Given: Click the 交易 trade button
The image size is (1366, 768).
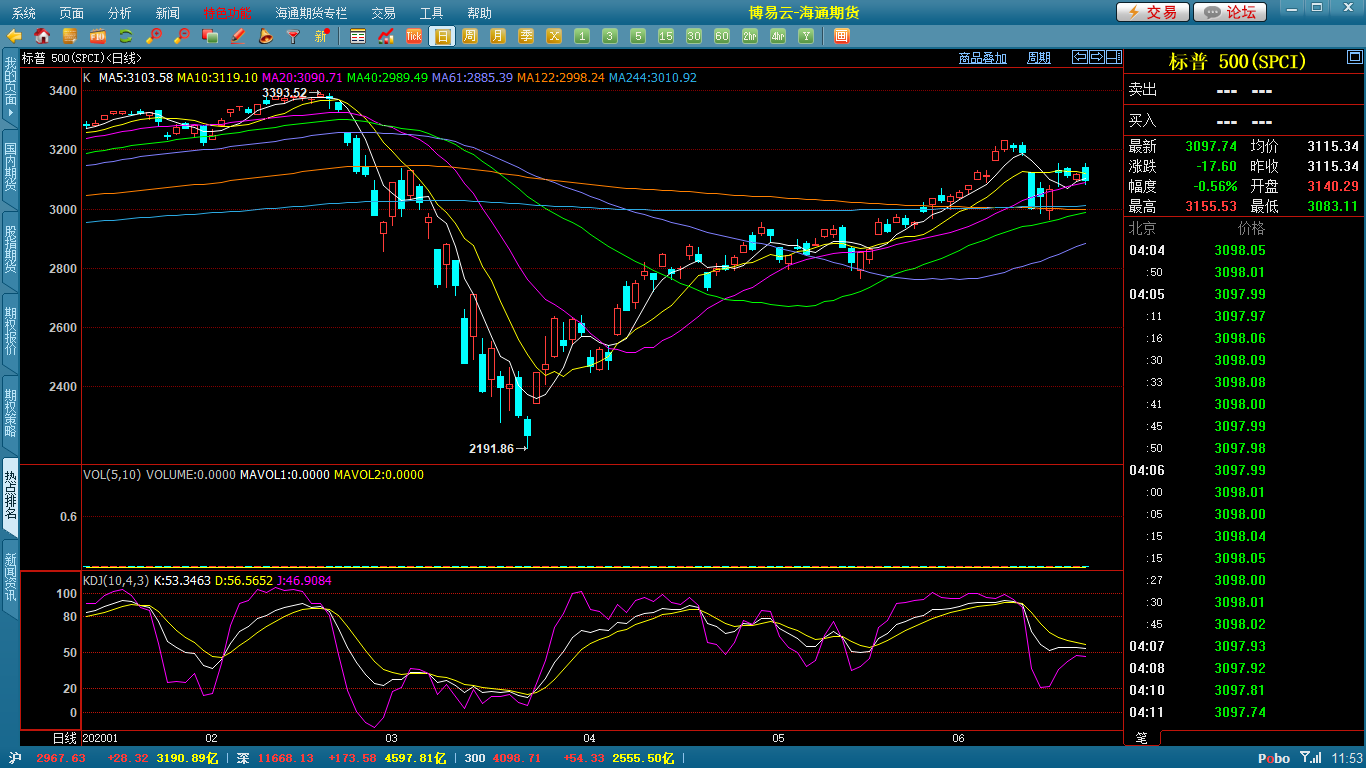Looking at the screenshot, I should click(x=1153, y=12).
